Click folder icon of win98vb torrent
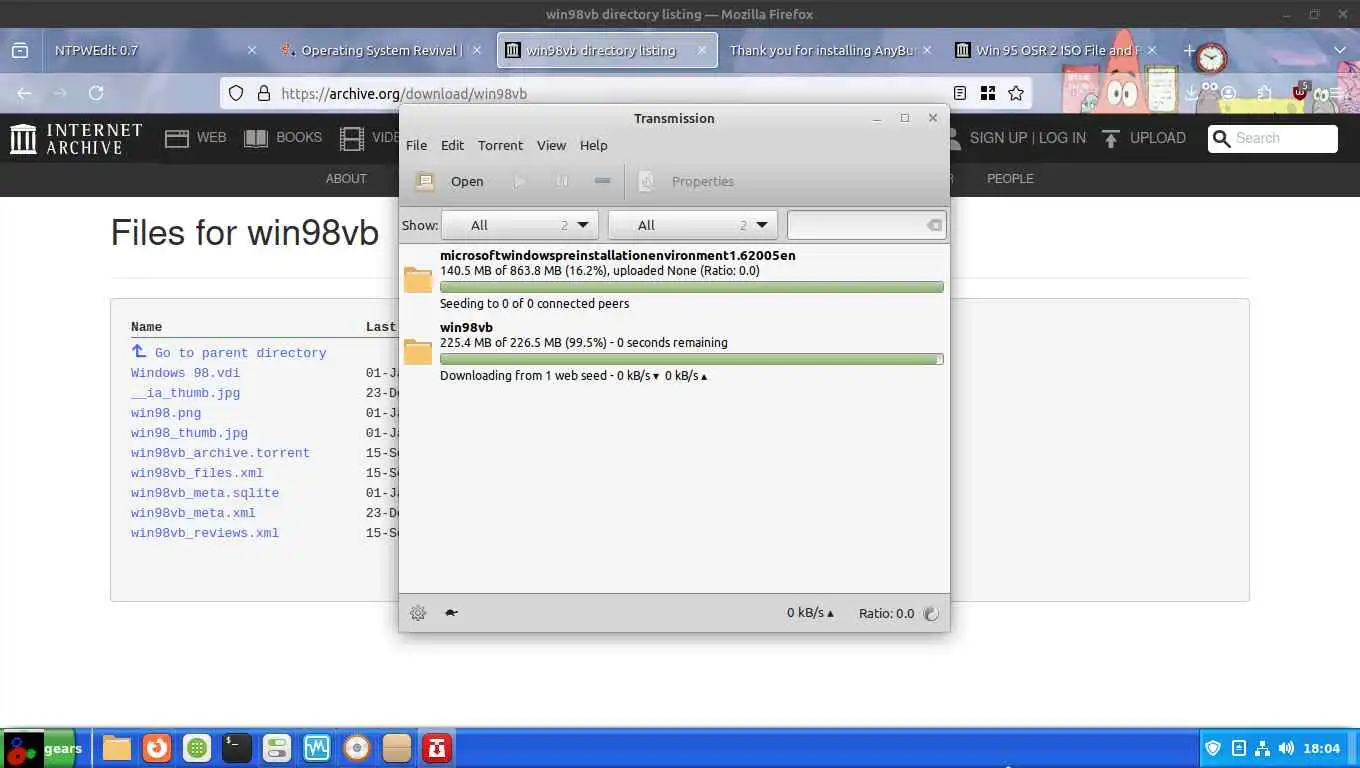The width and height of the screenshot is (1360, 768). click(x=418, y=351)
